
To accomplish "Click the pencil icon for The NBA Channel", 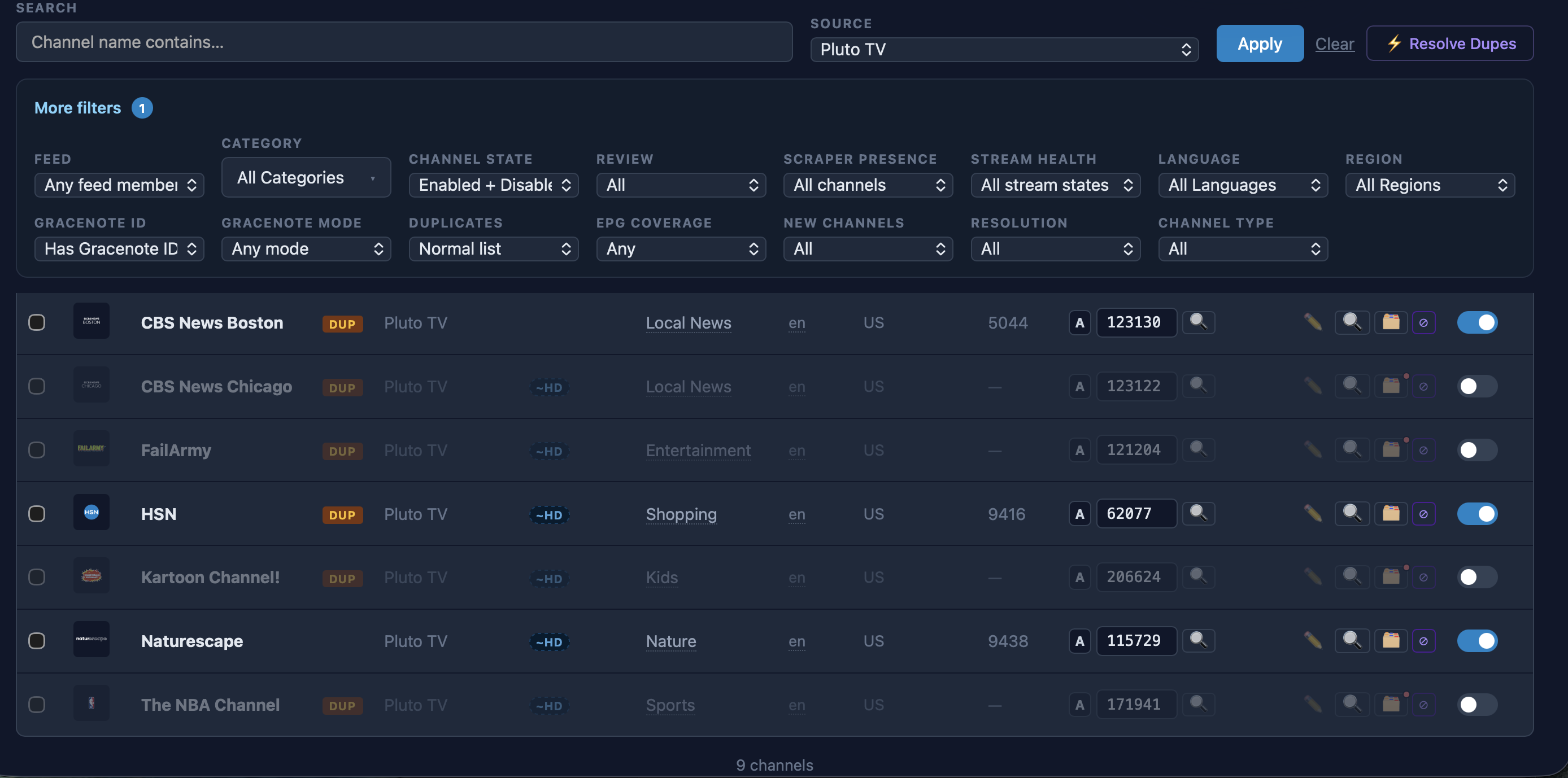I will (x=1312, y=705).
